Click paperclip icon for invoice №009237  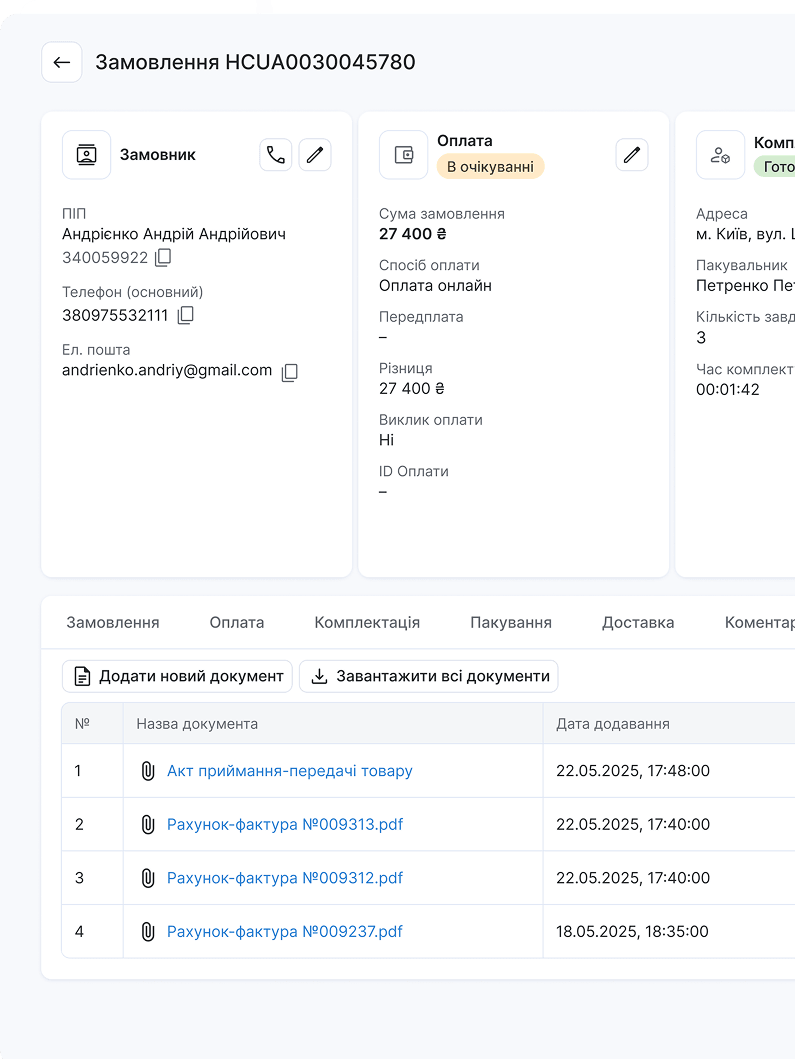tap(148, 932)
